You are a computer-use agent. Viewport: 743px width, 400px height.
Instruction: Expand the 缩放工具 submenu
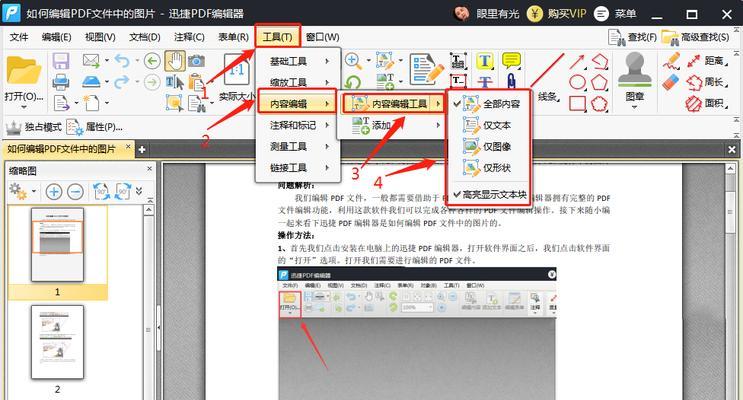[x=298, y=82]
